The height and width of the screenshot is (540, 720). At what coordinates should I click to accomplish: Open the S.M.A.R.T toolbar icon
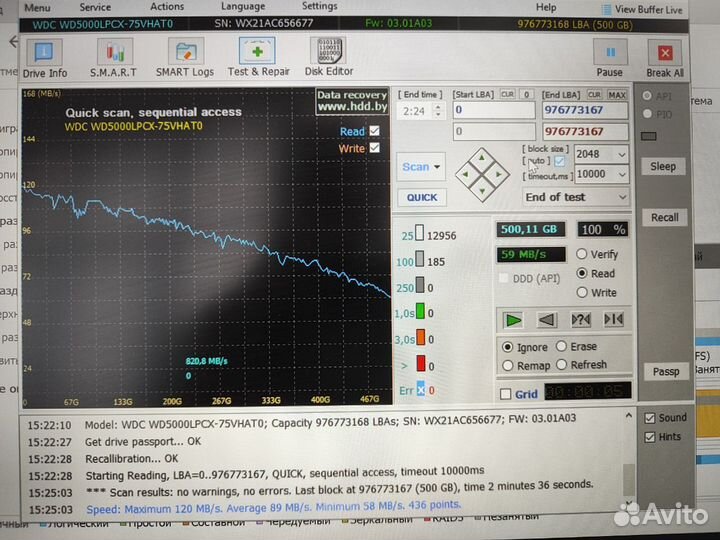click(116, 56)
